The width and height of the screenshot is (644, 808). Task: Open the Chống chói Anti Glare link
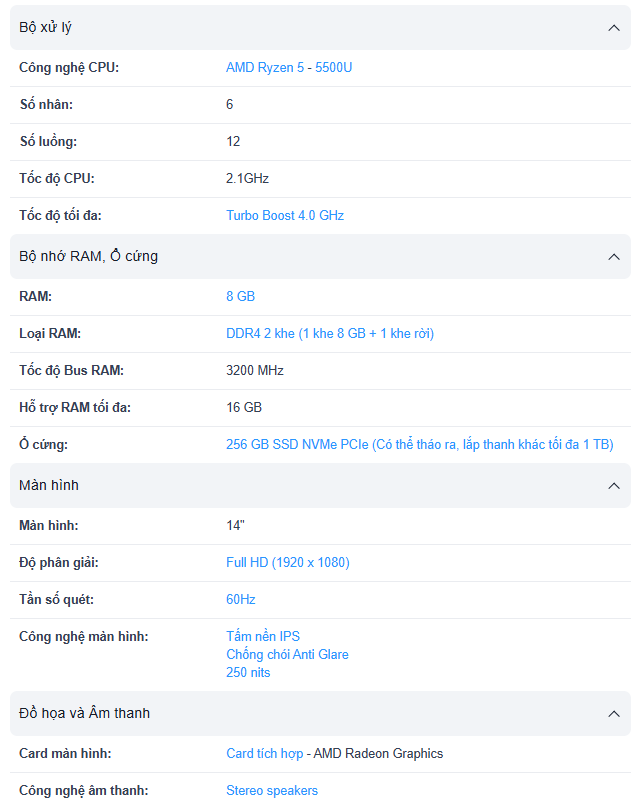287,655
